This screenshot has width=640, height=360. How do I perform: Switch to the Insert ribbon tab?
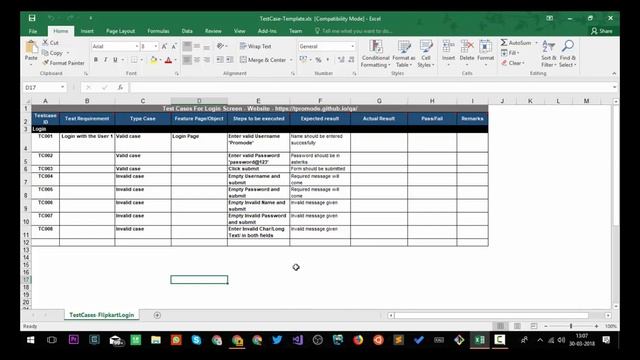point(87,31)
